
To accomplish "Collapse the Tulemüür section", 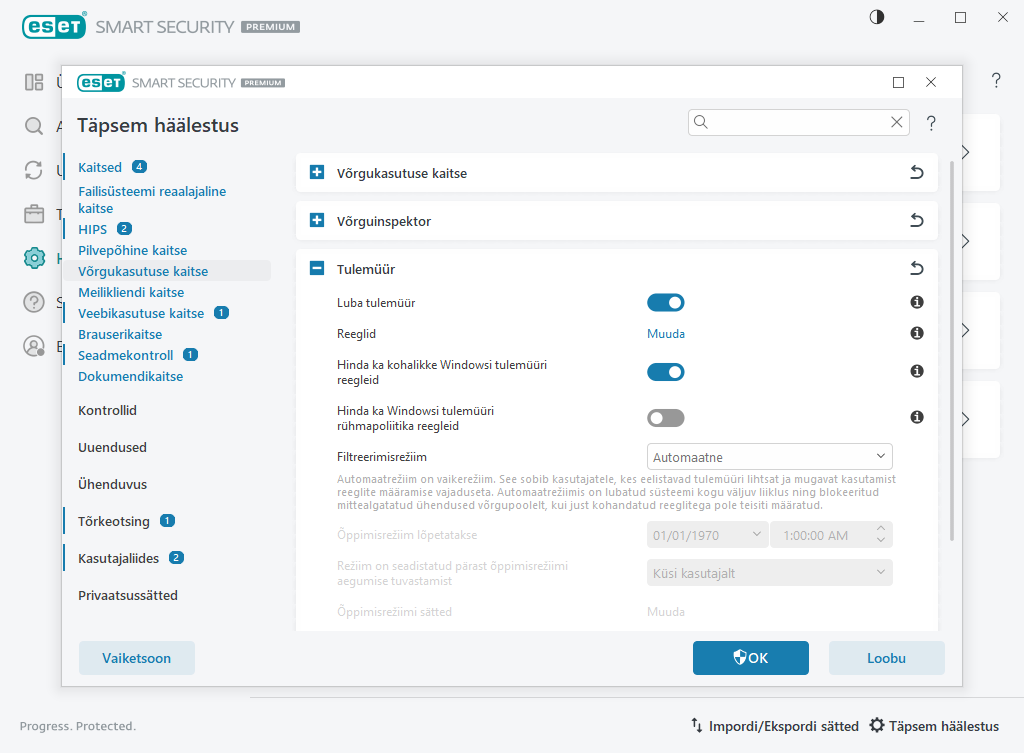I will click(x=317, y=269).
